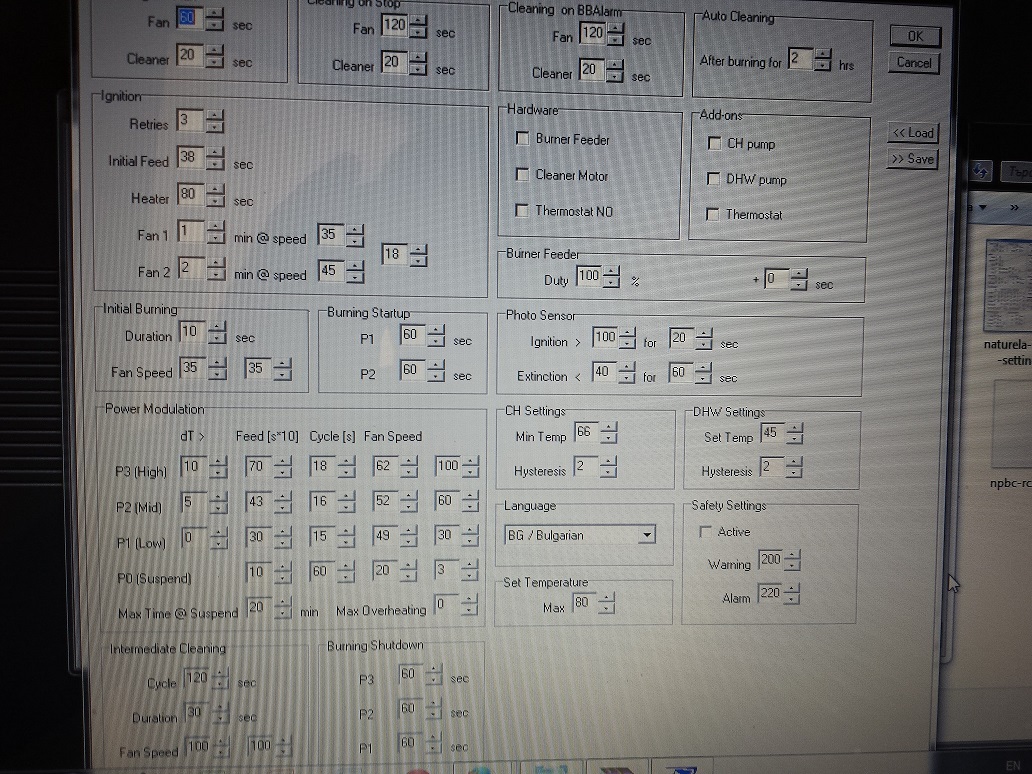Toggle the DHW pump checkbox
This screenshot has width=1032, height=774.
(x=714, y=180)
